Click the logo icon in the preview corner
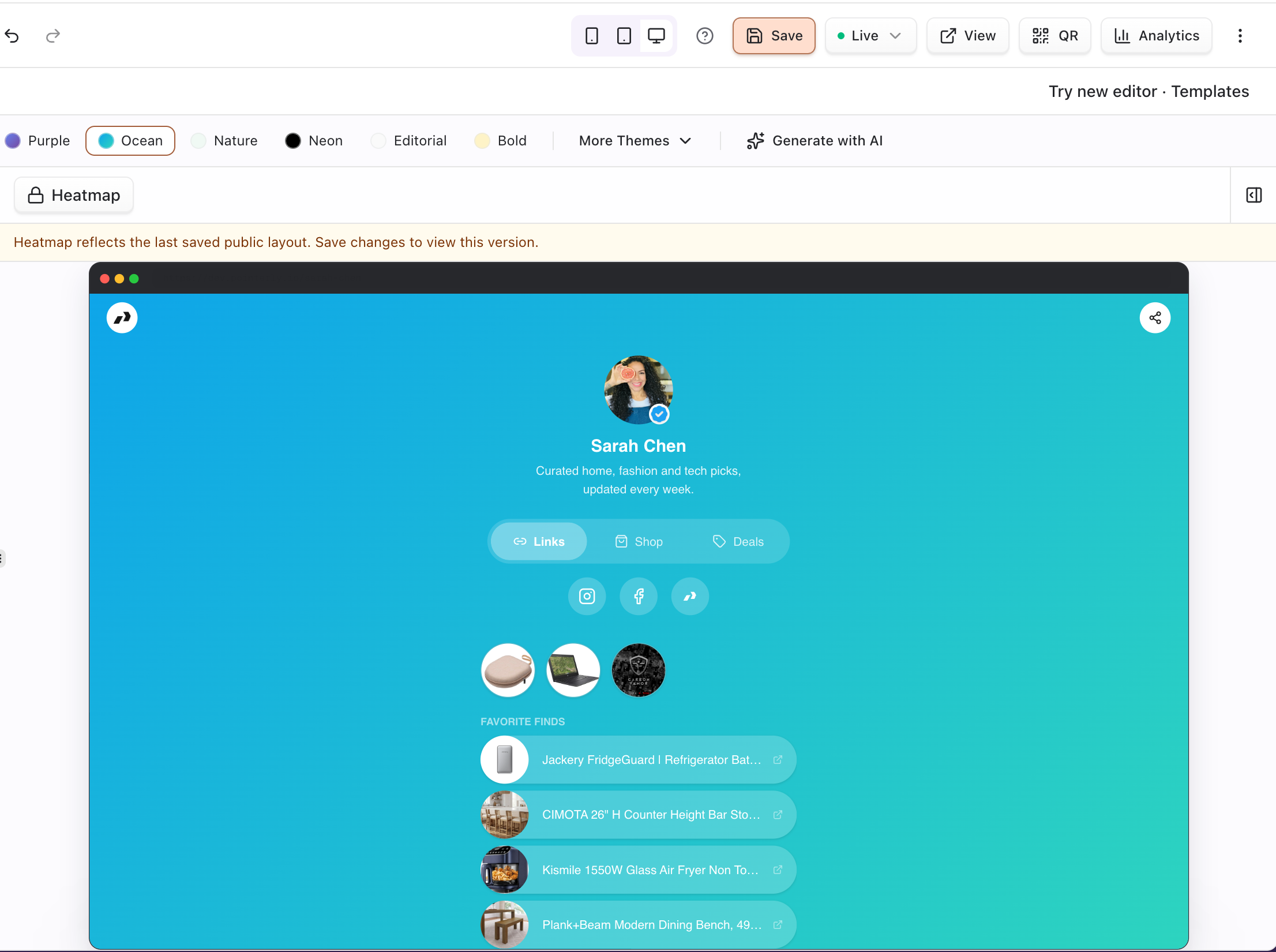 tap(122, 318)
